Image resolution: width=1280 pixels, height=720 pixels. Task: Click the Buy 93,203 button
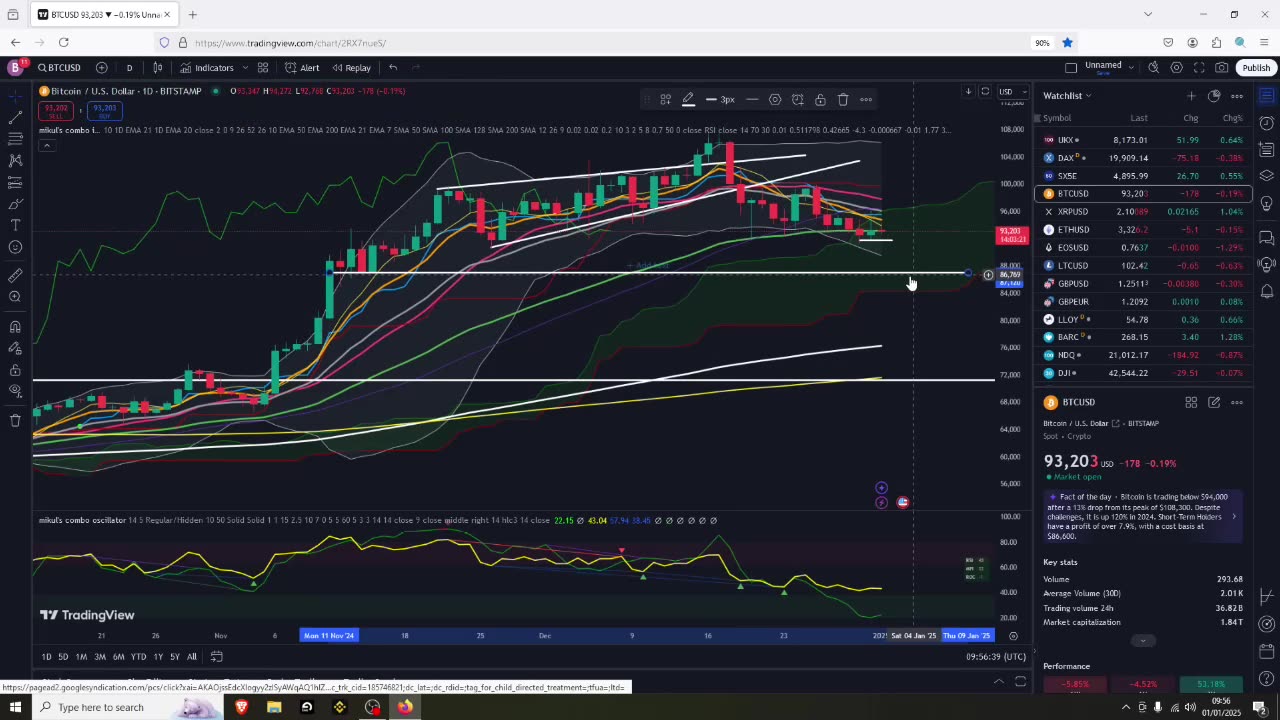pyautogui.click(x=104, y=110)
